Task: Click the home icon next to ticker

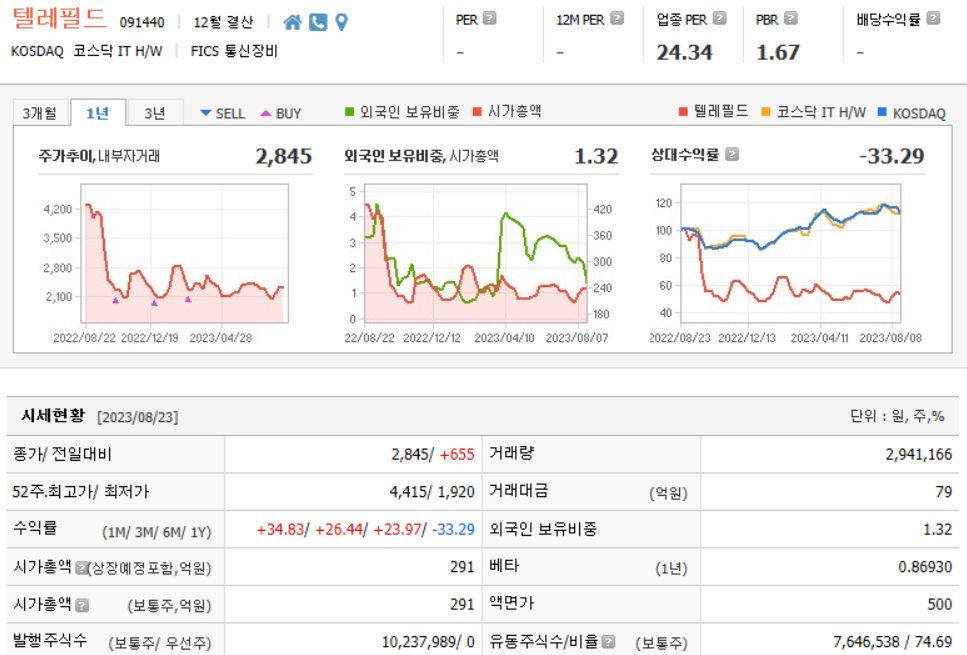Action: [291, 20]
